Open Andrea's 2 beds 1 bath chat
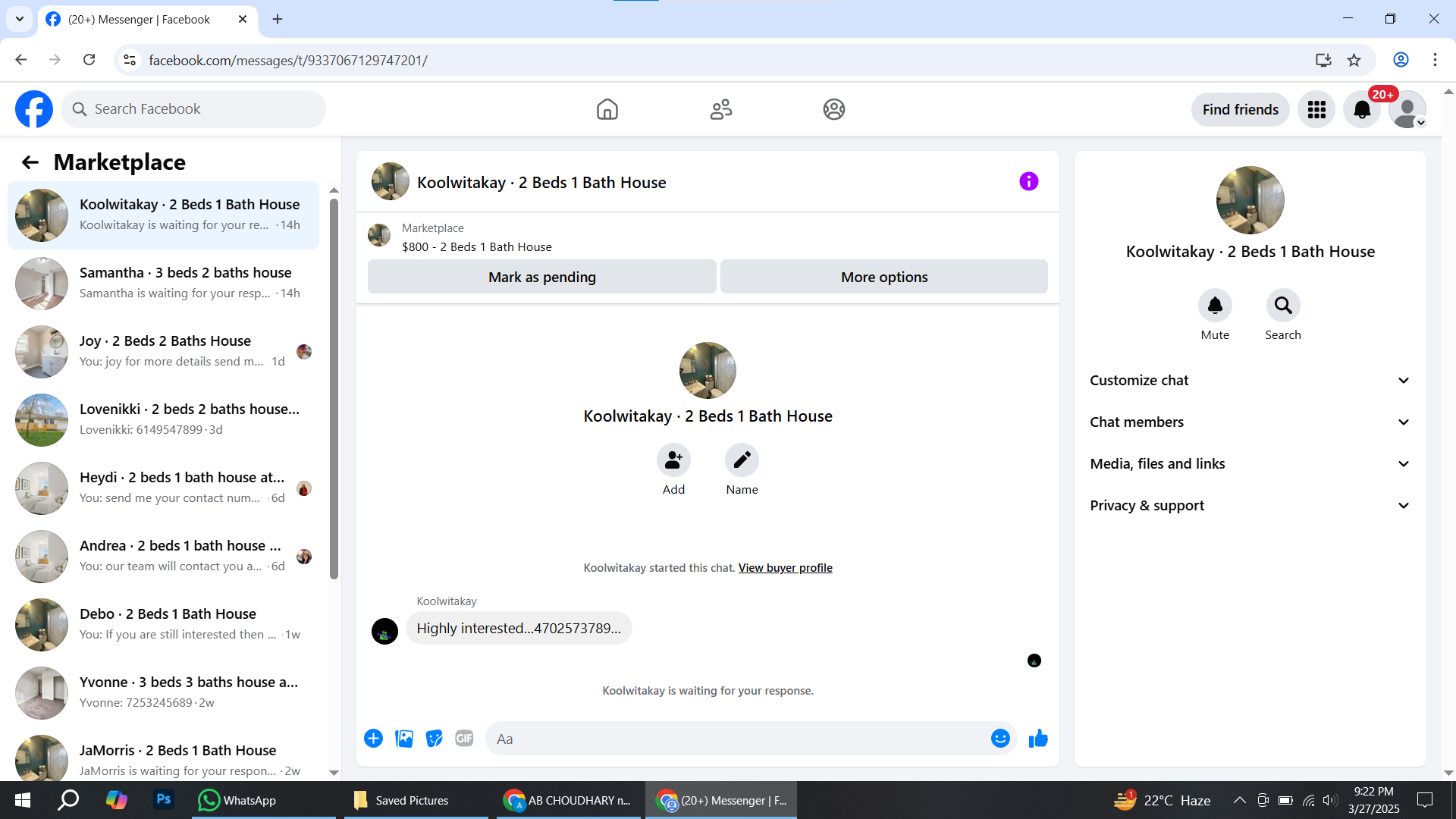This screenshot has height=819, width=1456. point(163,557)
